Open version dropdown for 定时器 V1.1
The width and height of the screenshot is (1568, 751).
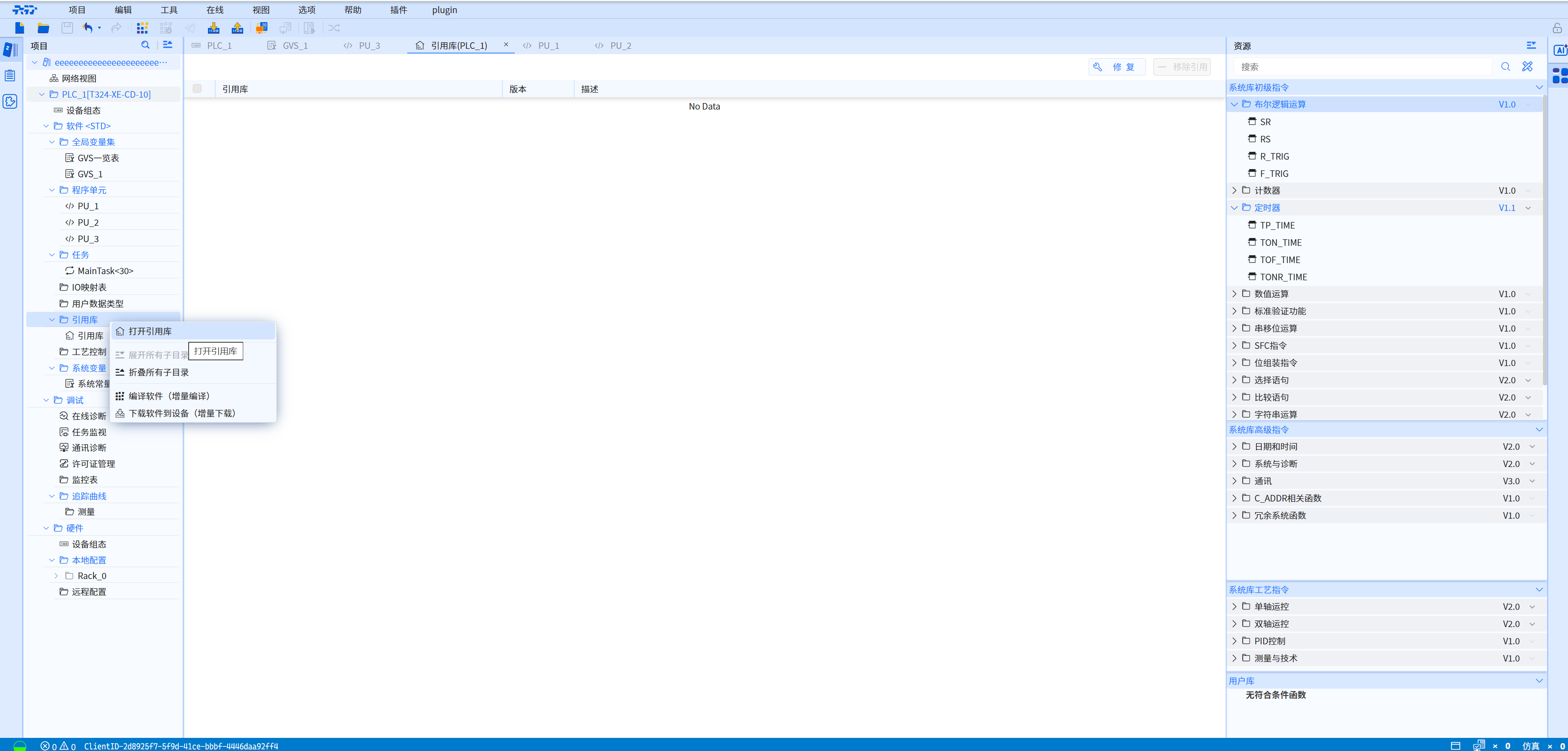pos(1528,208)
